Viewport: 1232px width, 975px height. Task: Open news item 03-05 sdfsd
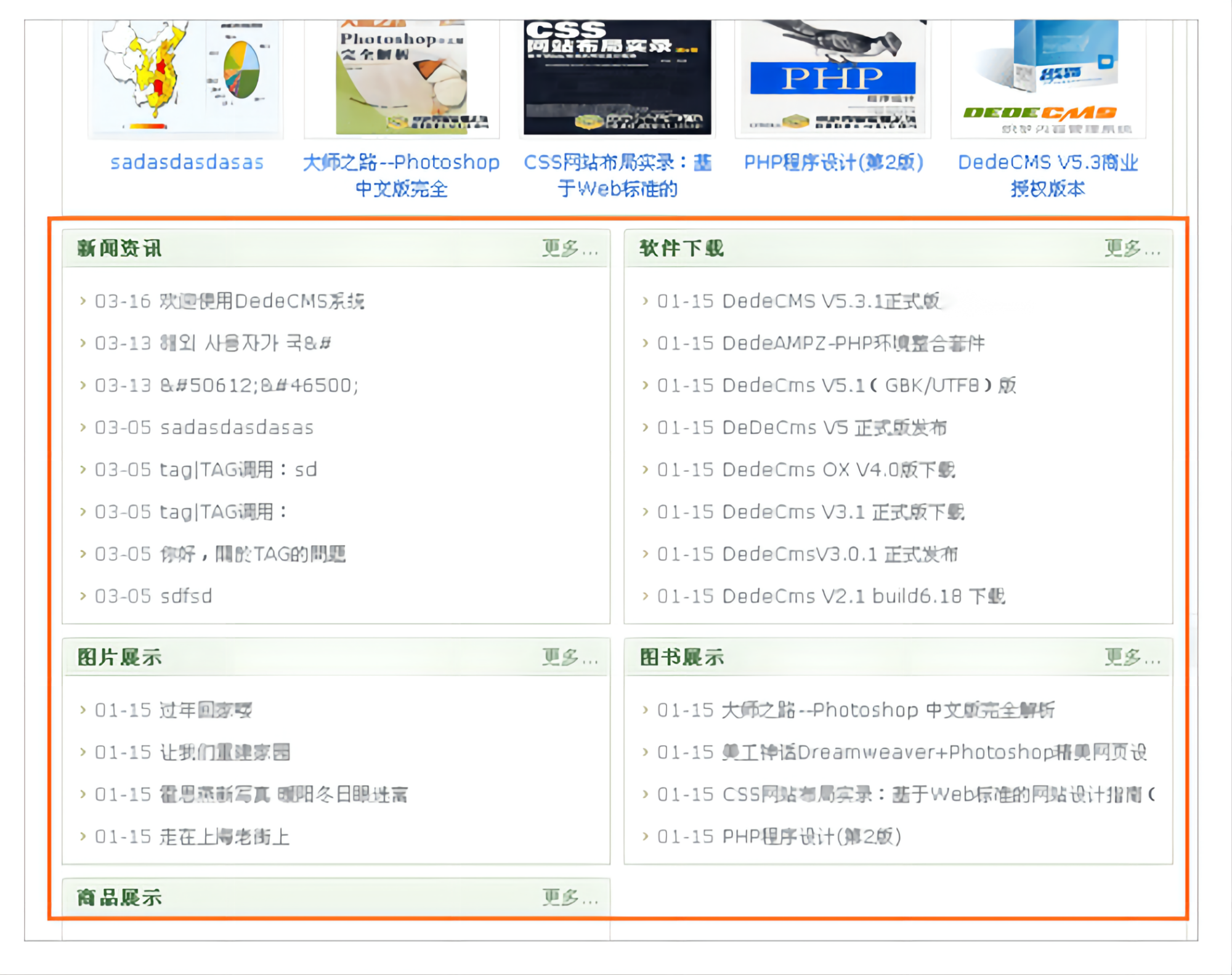pyautogui.click(x=186, y=596)
